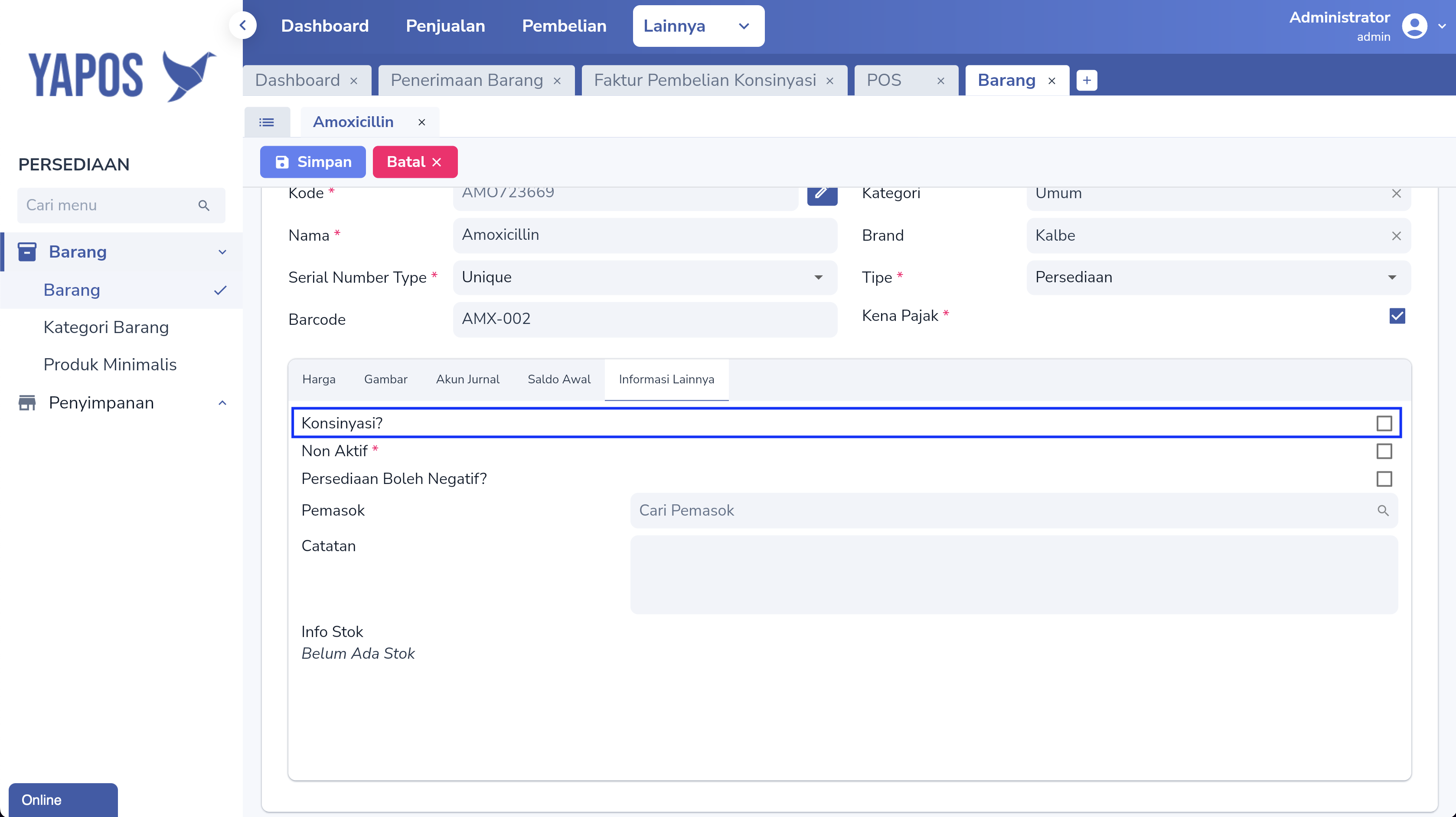Click the Batal cancel button

click(415, 162)
